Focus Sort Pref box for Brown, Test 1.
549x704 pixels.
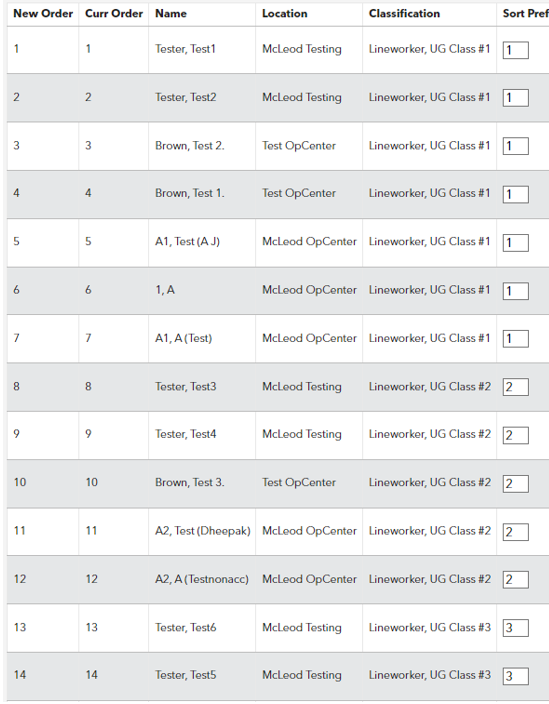pyautogui.click(x=515, y=194)
